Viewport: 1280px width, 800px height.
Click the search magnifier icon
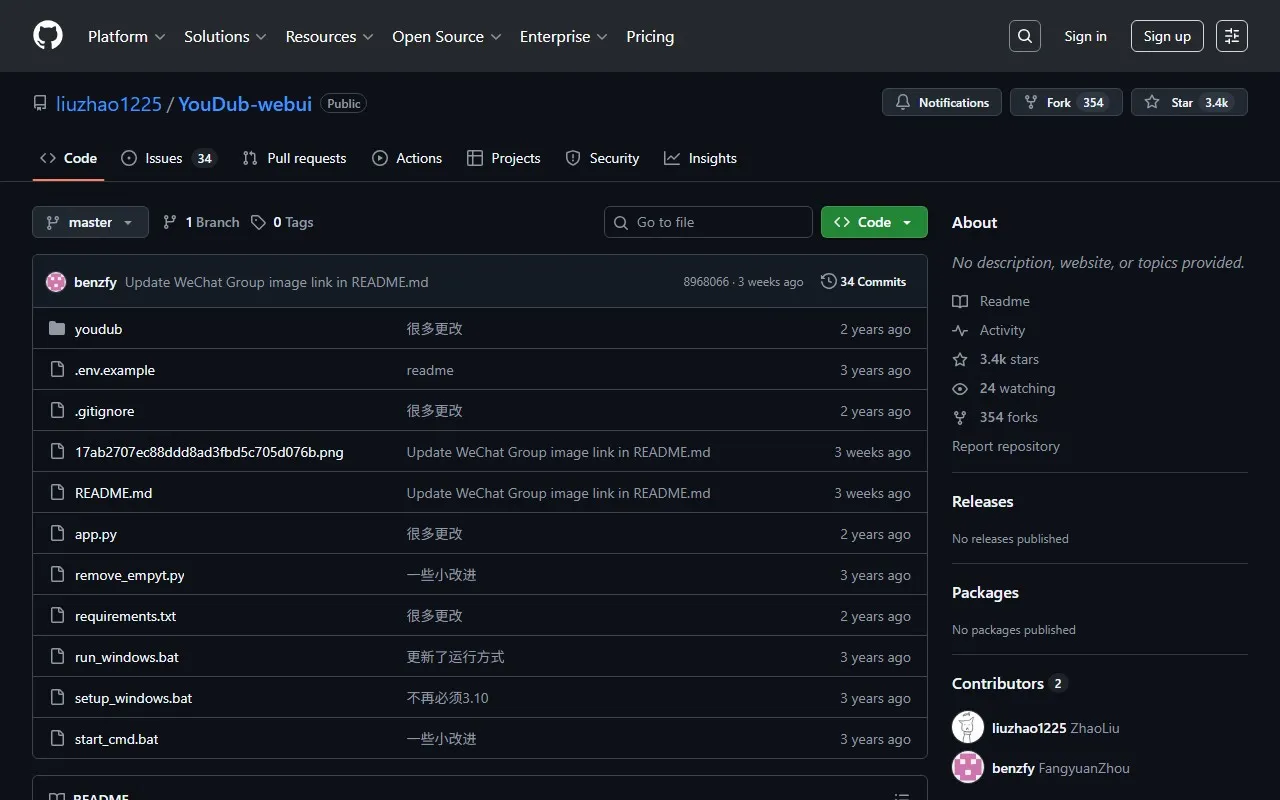click(1025, 36)
